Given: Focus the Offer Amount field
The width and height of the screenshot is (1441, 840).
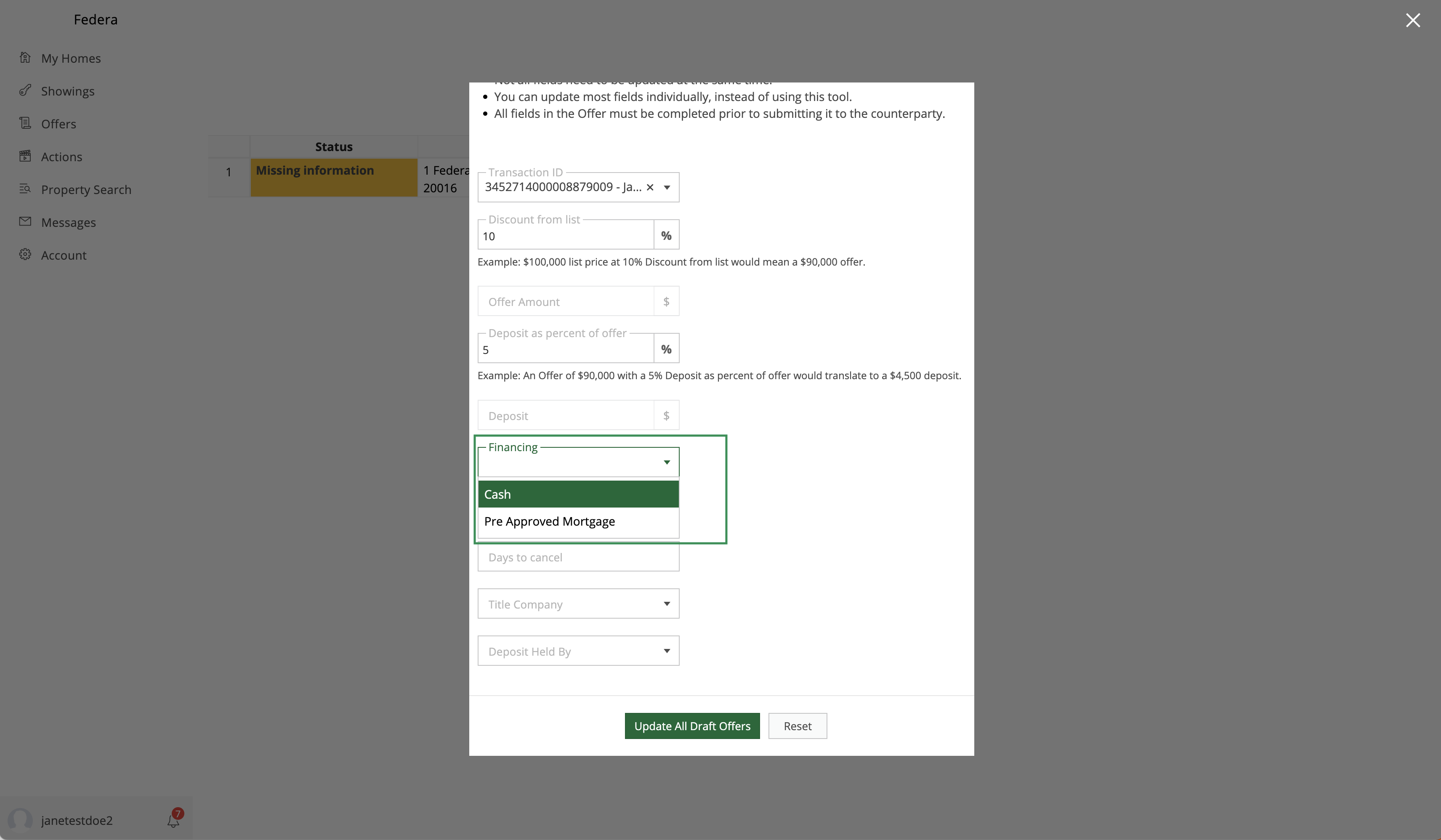Looking at the screenshot, I should click(566, 301).
